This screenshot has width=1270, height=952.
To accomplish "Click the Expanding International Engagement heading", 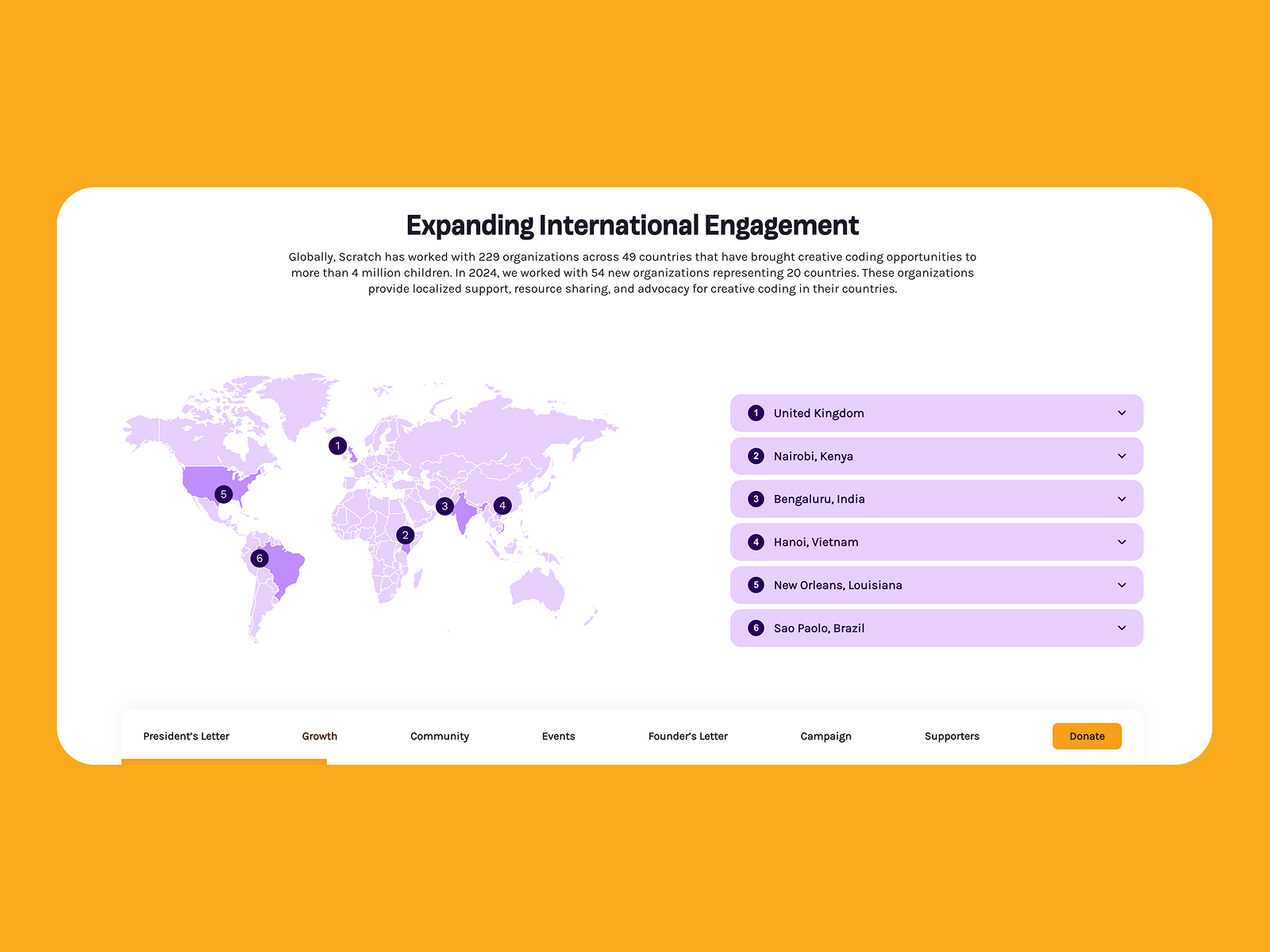I will pyautogui.click(x=633, y=225).
